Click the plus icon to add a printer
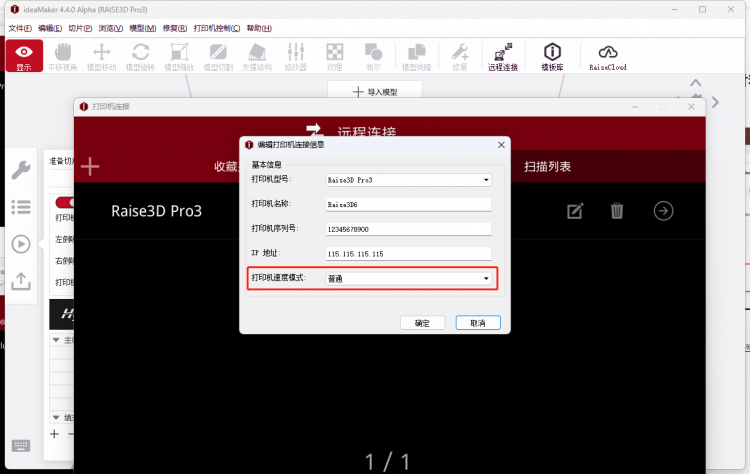 tap(90, 166)
